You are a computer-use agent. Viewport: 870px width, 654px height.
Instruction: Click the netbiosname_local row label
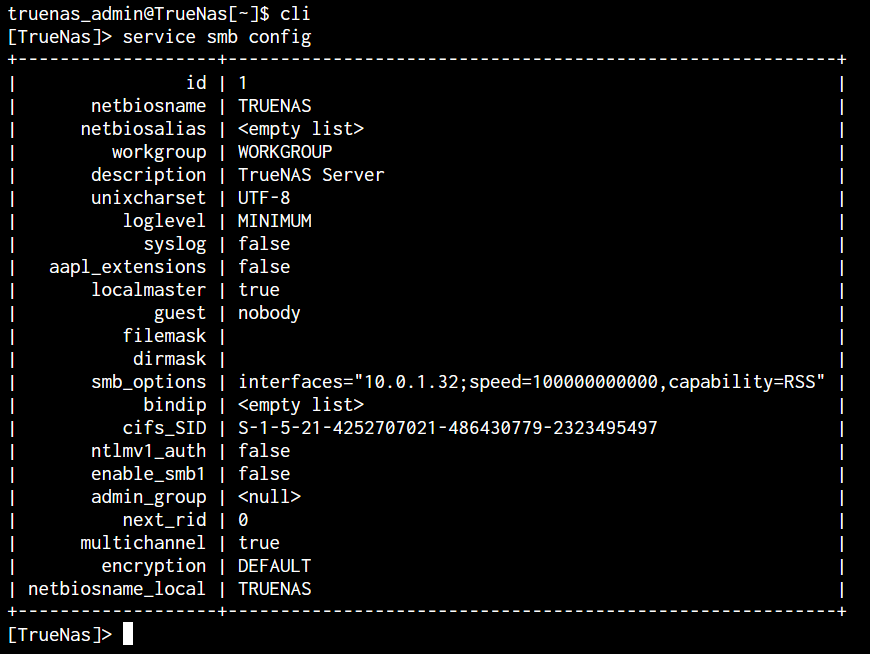coord(117,589)
